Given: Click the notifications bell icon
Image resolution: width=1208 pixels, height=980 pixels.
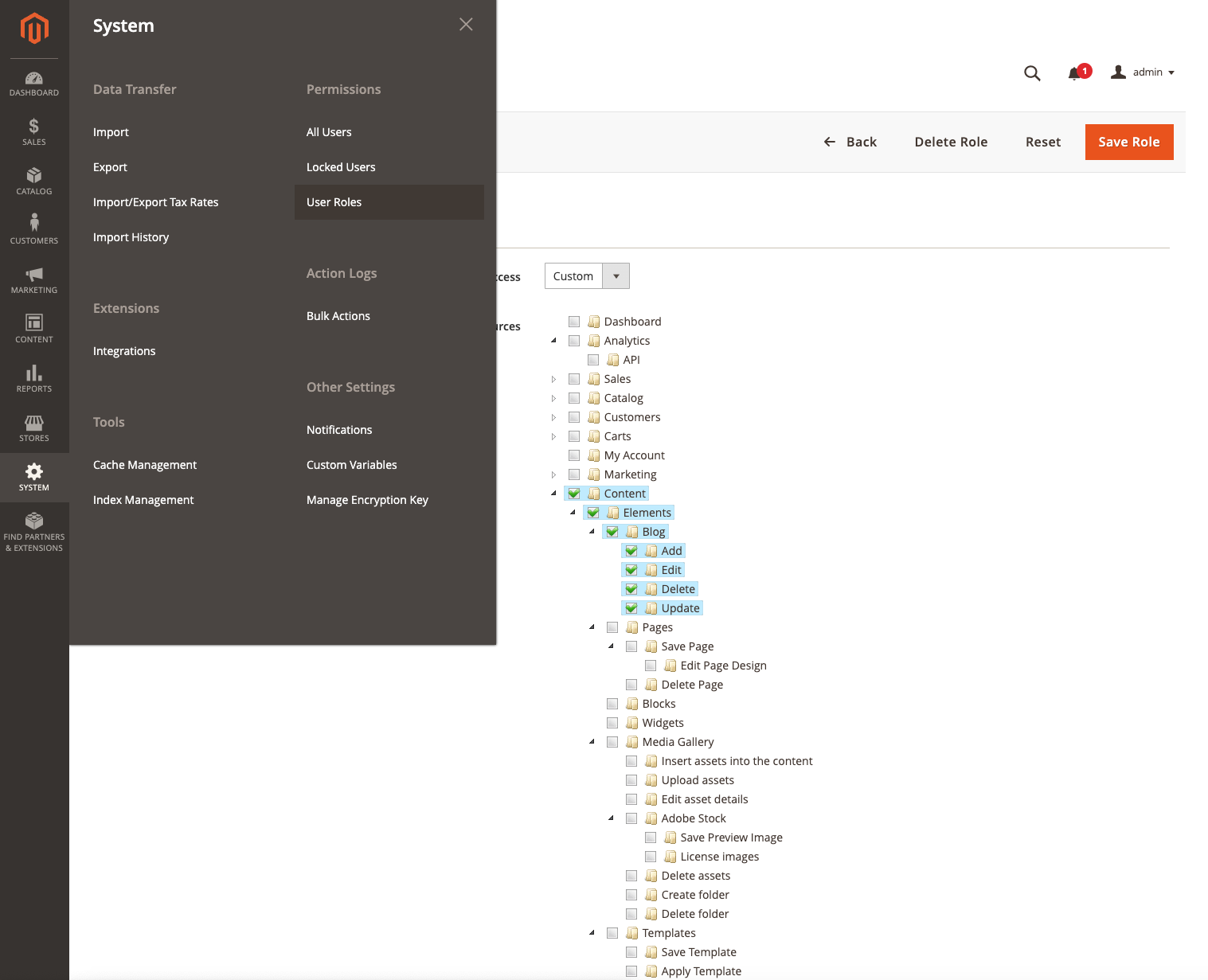Looking at the screenshot, I should (1074, 73).
